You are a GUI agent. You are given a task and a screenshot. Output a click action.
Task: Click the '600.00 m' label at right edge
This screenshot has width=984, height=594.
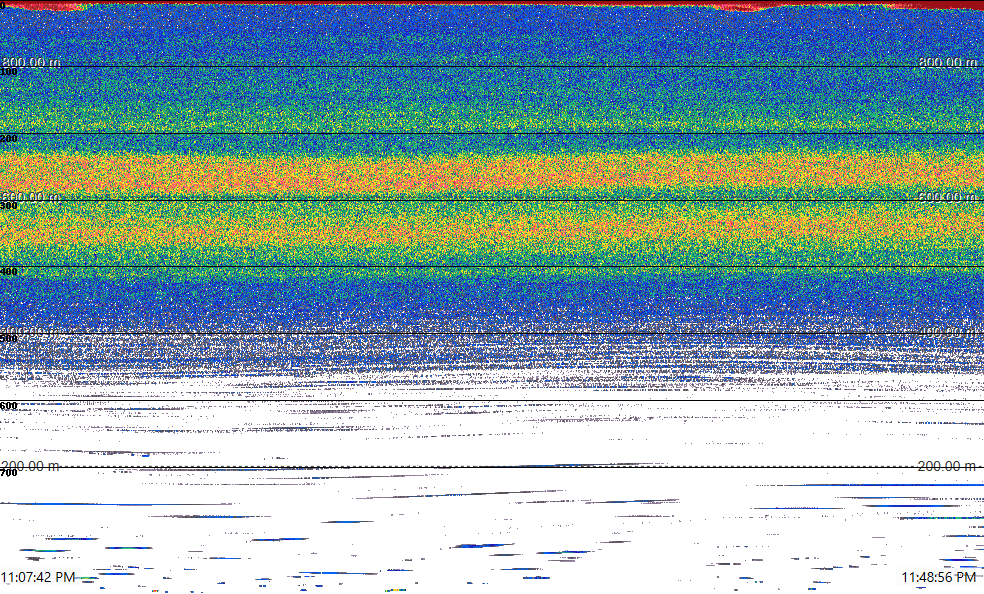tap(948, 196)
